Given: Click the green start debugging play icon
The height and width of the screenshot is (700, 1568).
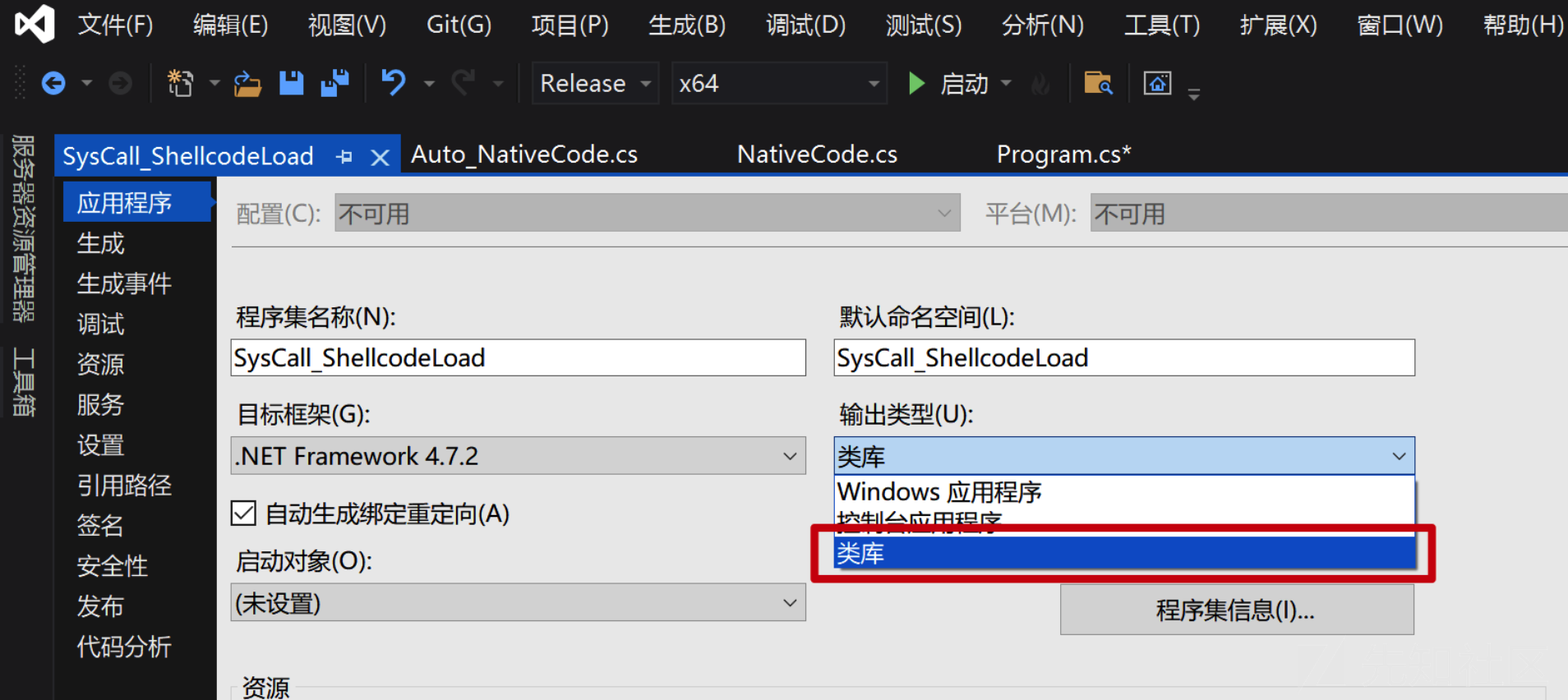Looking at the screenshot, I should click(x=916, y=83).
